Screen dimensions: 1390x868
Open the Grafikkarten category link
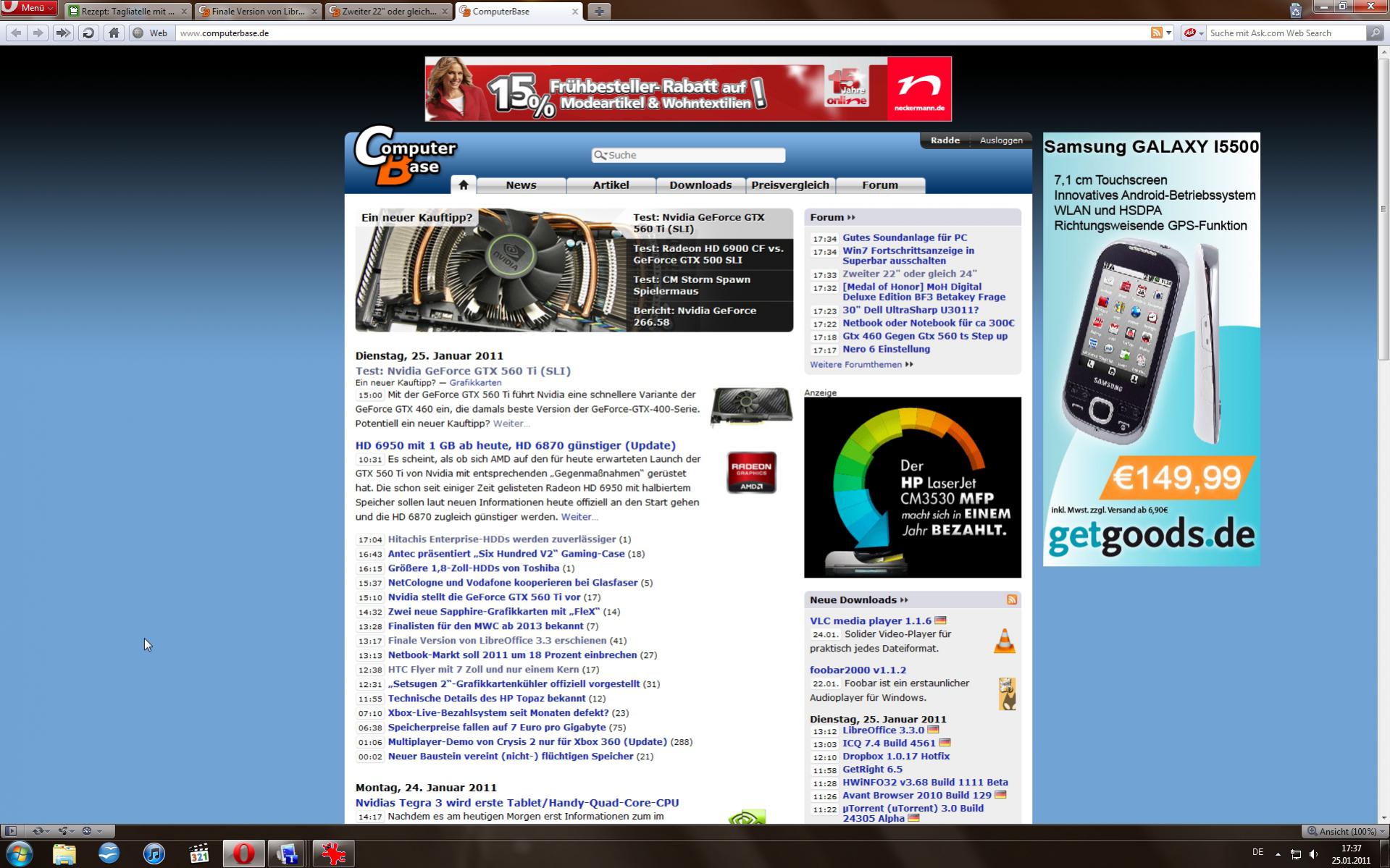pyautogui.click(x=475, y=382)
